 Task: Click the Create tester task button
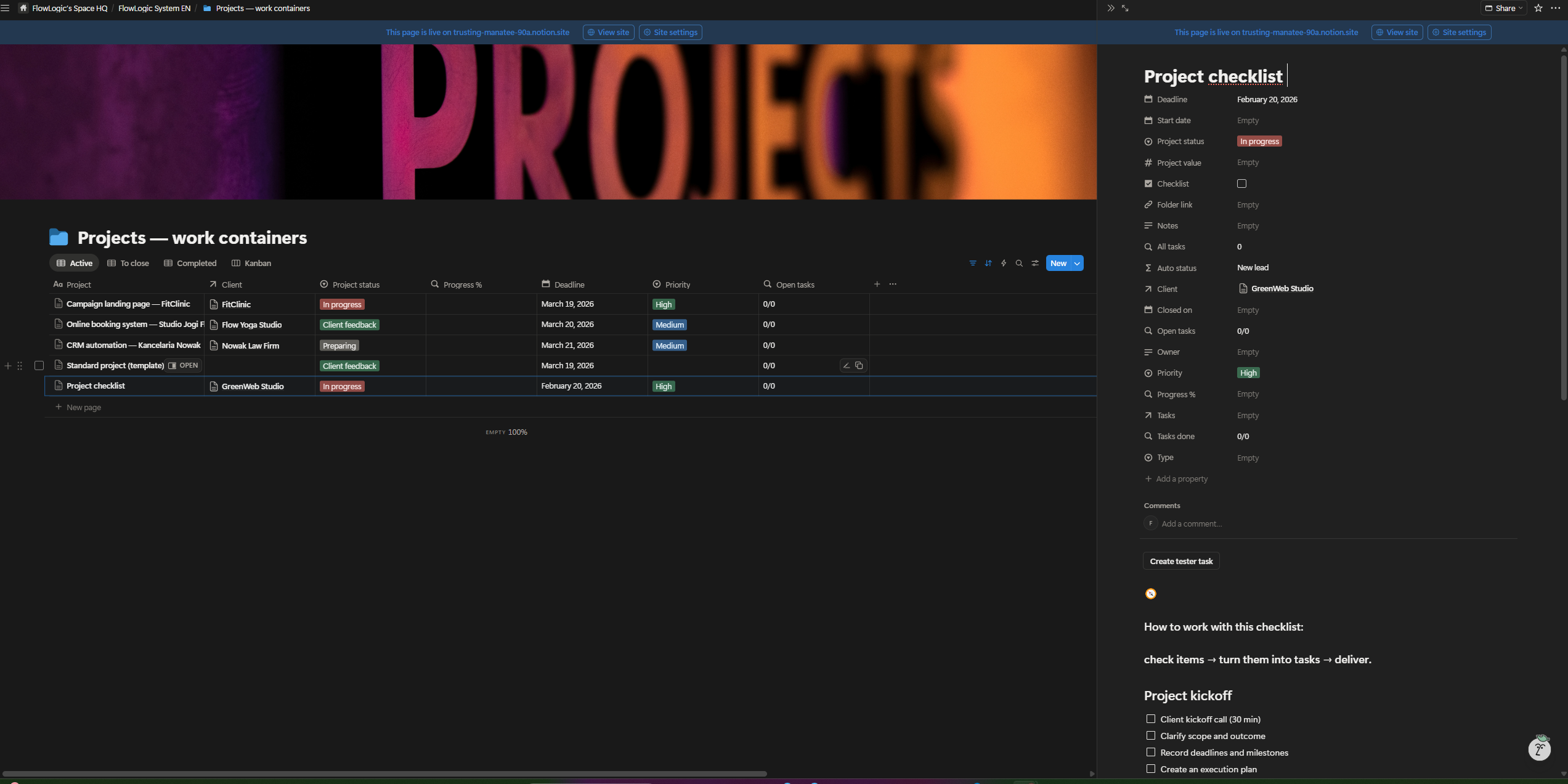(x=1180, y=560)
